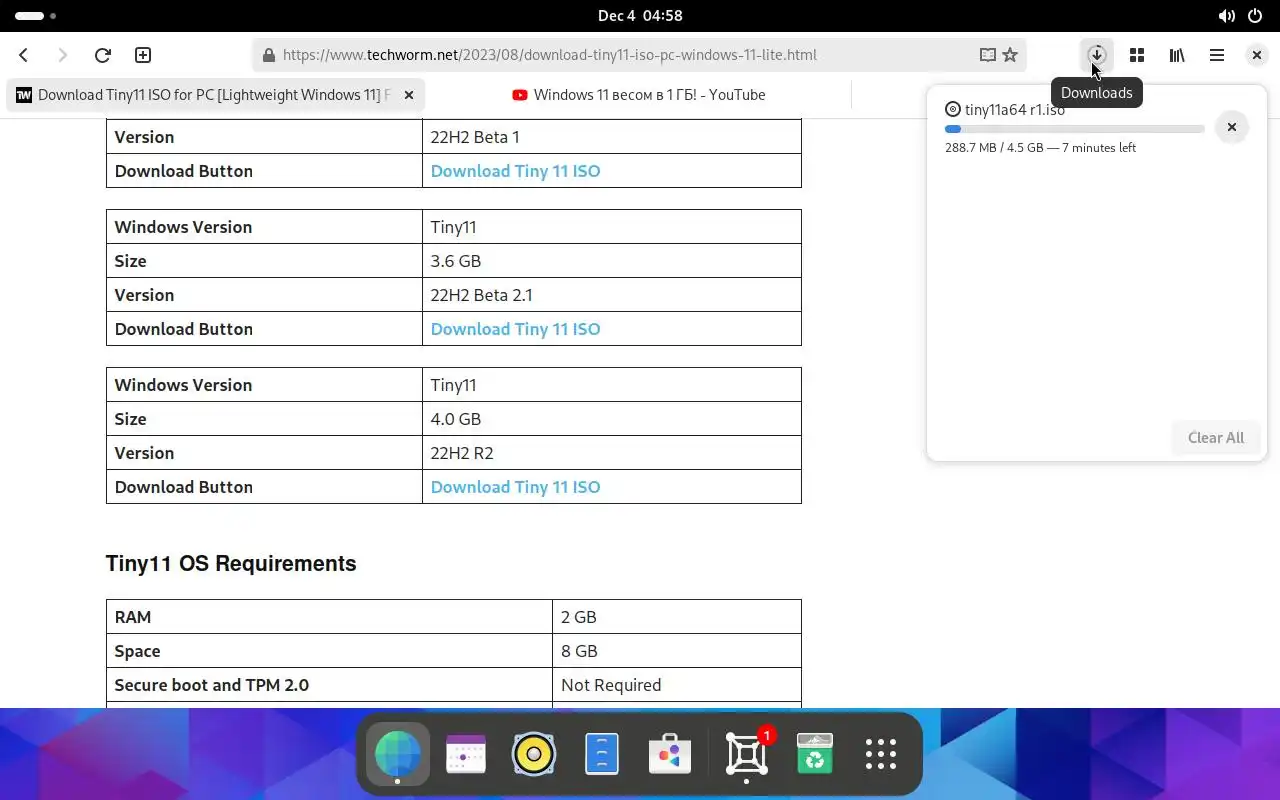Switch to the Windows 11 YouTube tab
The height and width of the screenshot is (800, 1280).
pyautogui.click(x=639, y=95)
